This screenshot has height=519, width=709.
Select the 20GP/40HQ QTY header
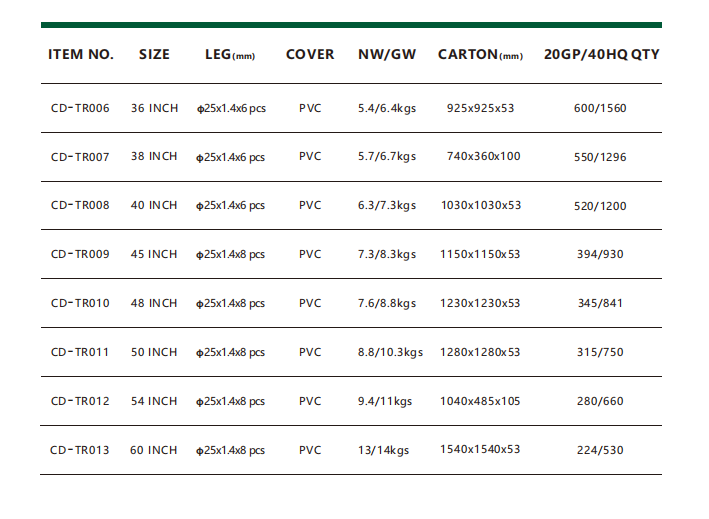[x=601, y=54]
